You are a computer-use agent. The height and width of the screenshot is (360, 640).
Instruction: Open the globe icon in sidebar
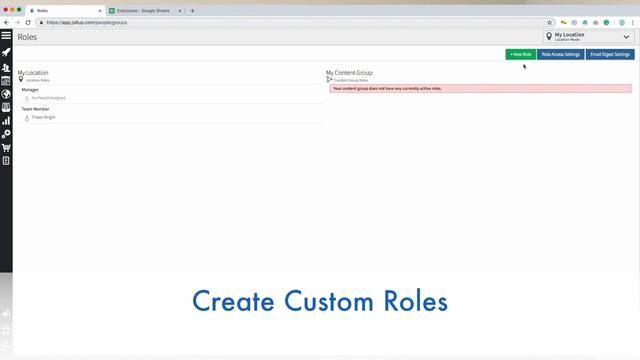6,94
